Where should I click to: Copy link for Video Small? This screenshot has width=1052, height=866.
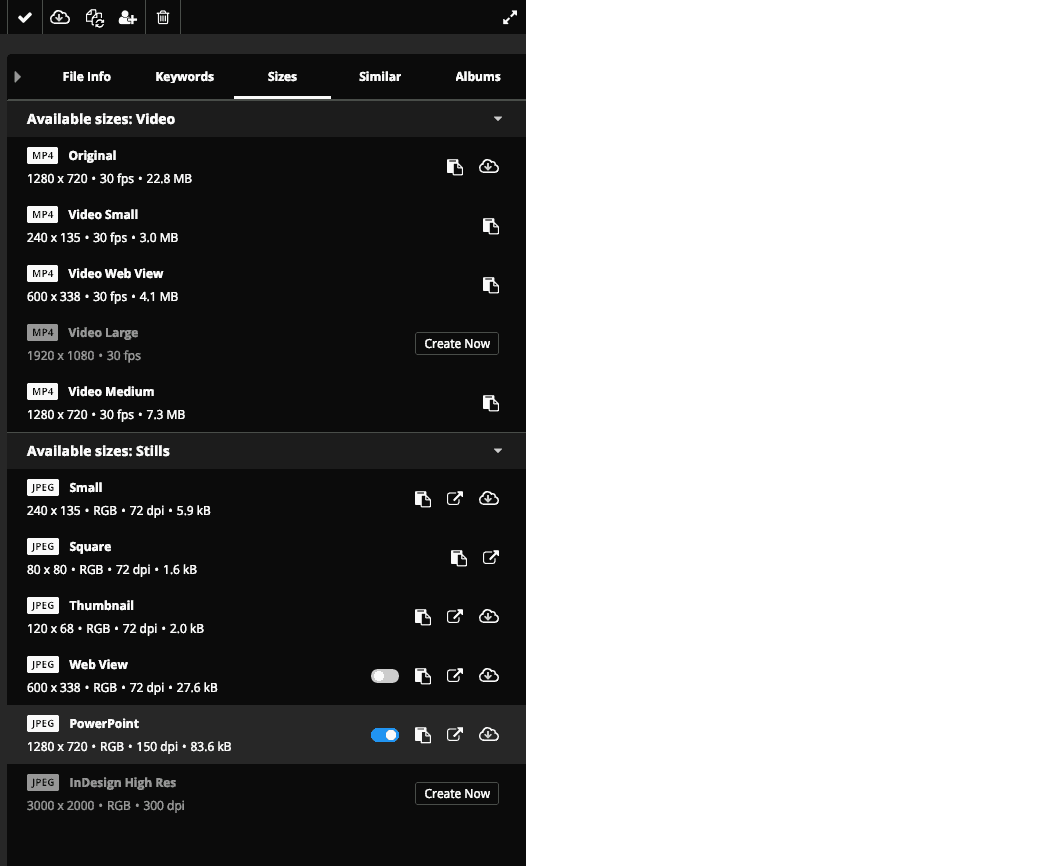click(491, 226)
